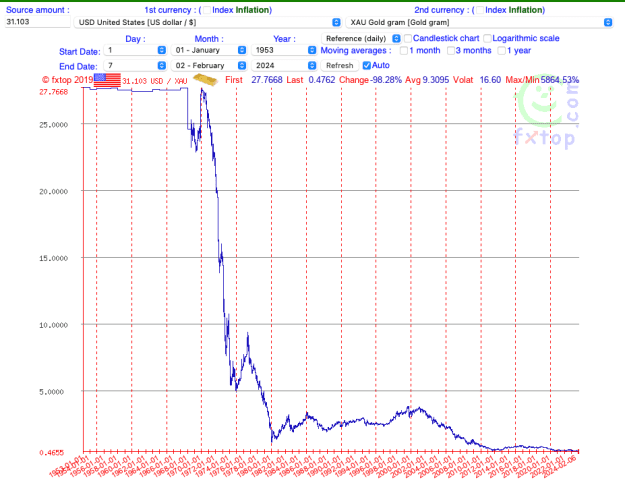Viewport: 625px width, 487px height.
Task: Open the Start Date month January dropdown
Action: coord(209,50)
